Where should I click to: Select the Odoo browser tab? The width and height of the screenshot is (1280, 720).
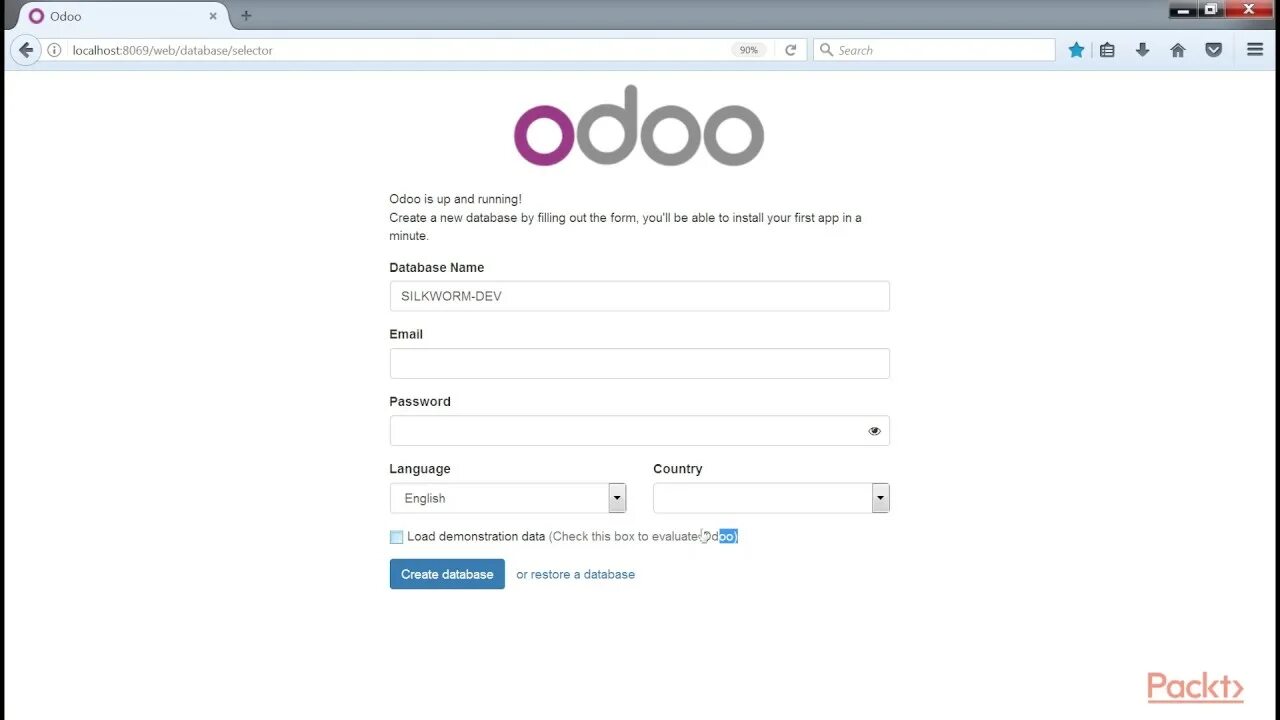point(124,16)
